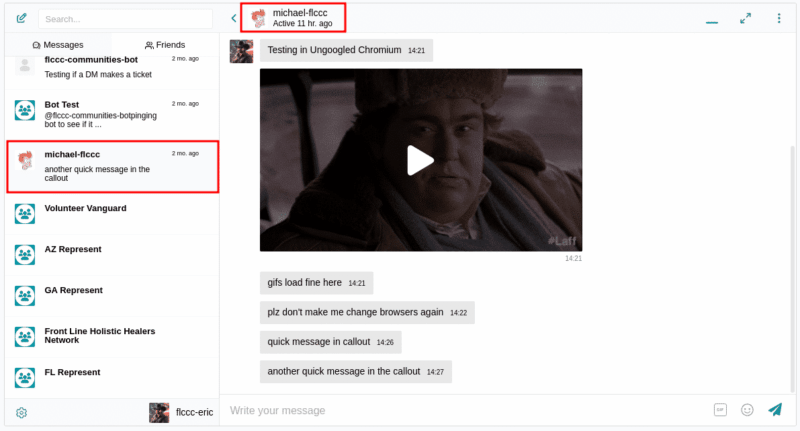The width and height of the screenshot is (800, 431).
Task: Open the FL Represent group chat
Action: tap(112, 378)
